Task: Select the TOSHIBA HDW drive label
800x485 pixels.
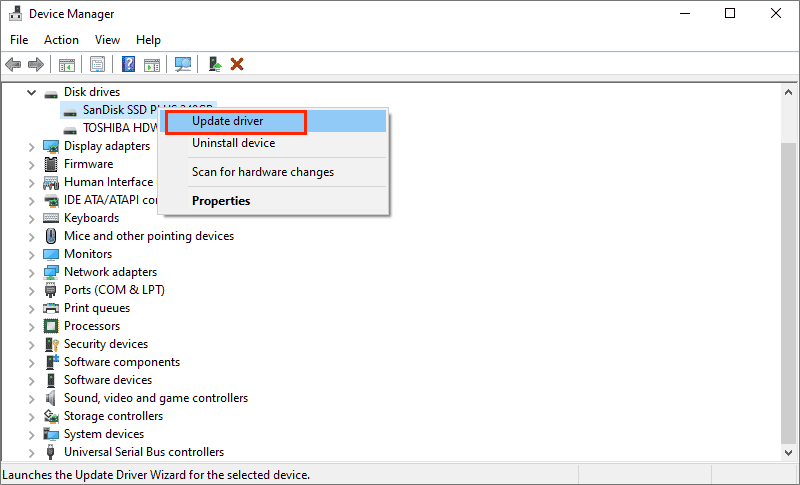Action: pos(121,127)
